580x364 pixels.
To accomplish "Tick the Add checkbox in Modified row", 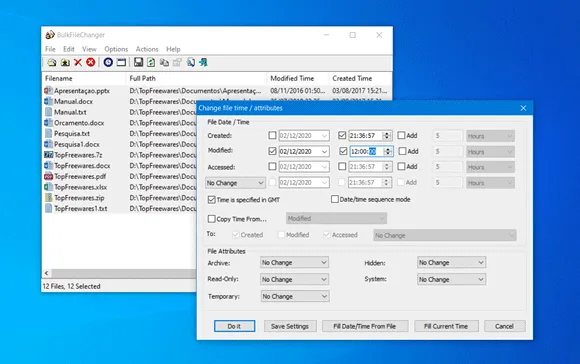I will click(402, 151).
